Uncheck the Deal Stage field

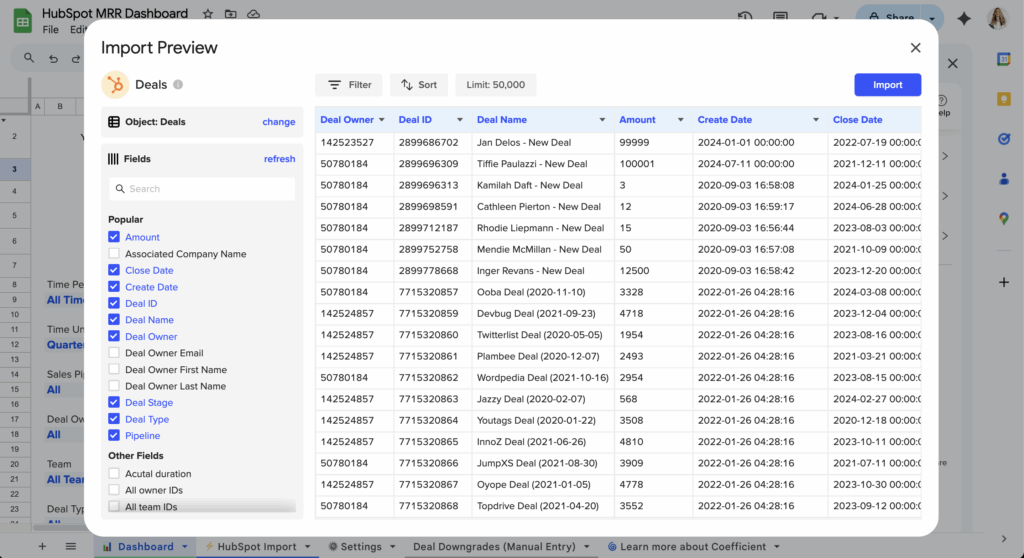pyautogui.click(x=114, y=402)
